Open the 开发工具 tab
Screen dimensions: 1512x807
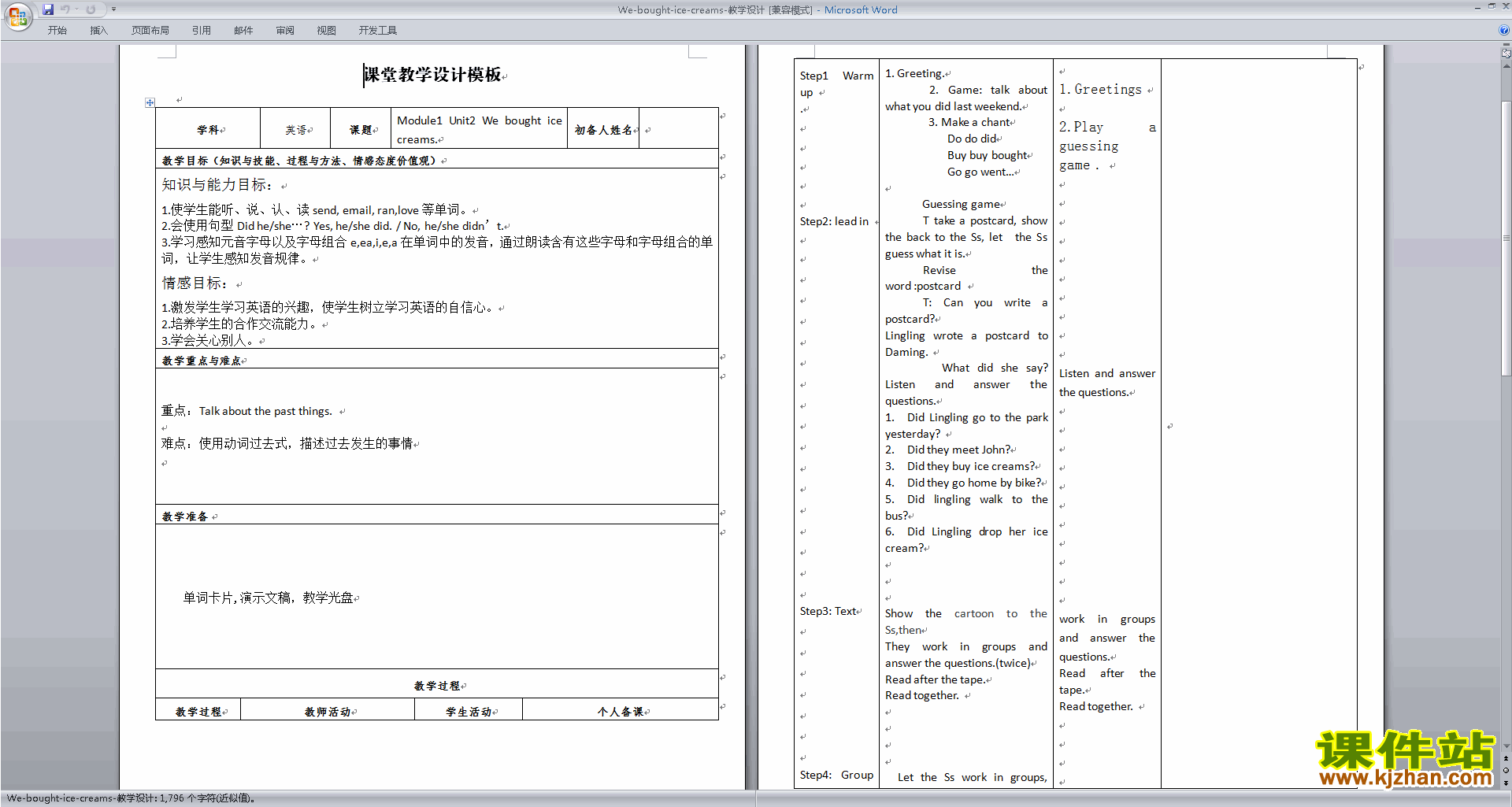(x=378, y=31)
